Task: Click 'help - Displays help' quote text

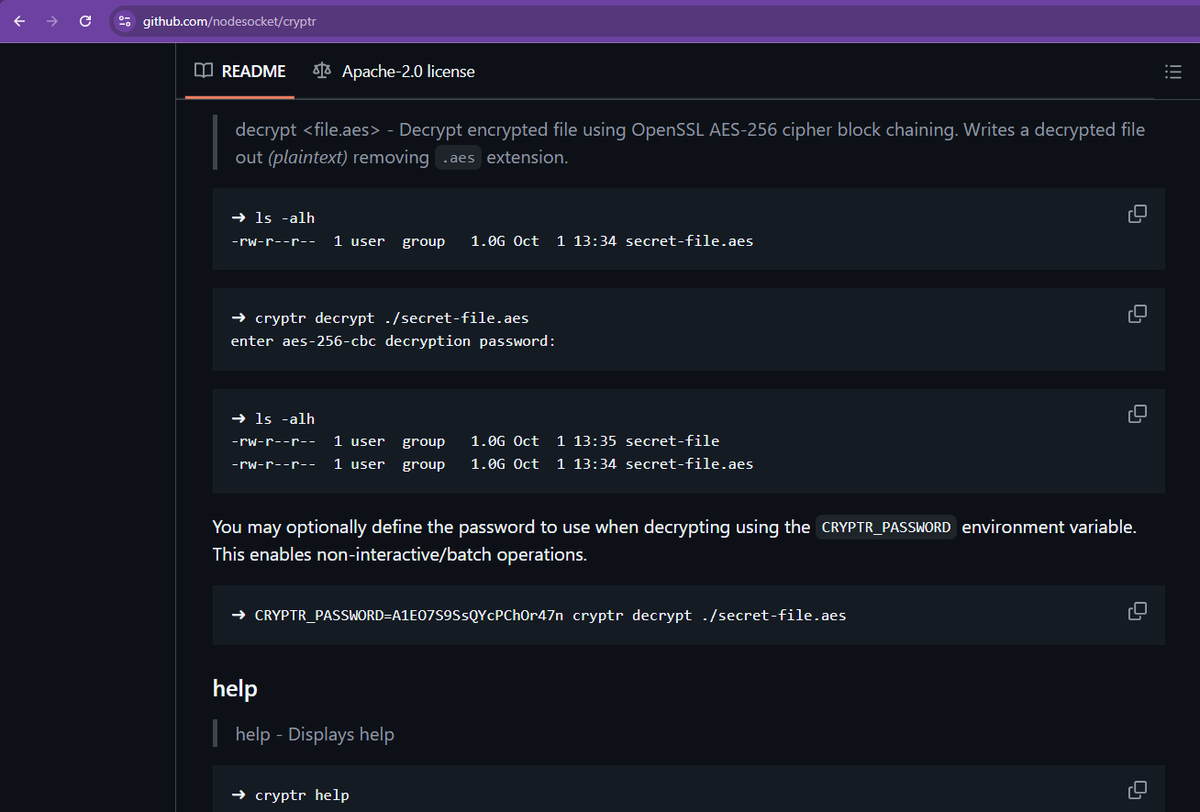Action: pos(315,734)
